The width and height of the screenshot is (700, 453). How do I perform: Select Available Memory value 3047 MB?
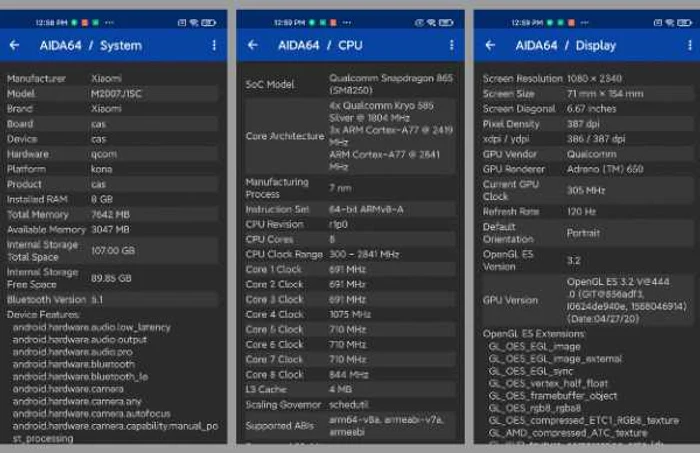(110, 230)
